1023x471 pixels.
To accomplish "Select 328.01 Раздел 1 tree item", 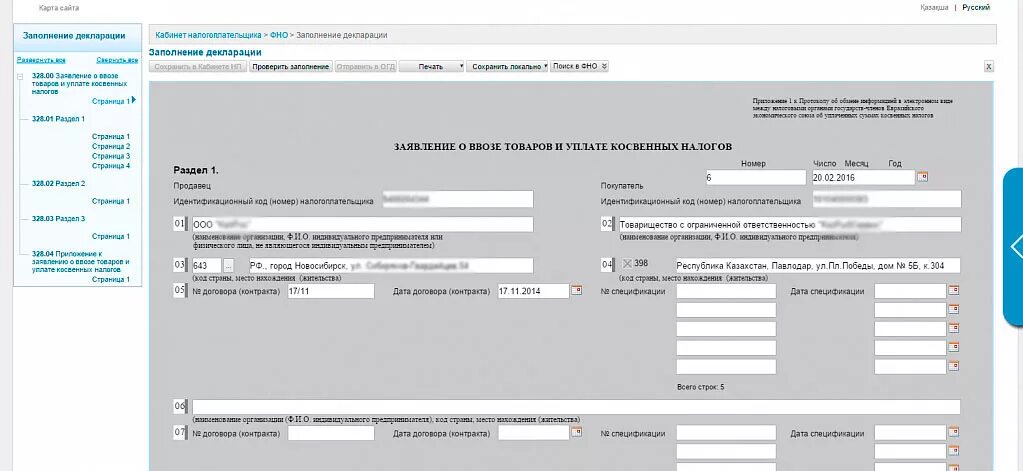I will coord(58,119).
